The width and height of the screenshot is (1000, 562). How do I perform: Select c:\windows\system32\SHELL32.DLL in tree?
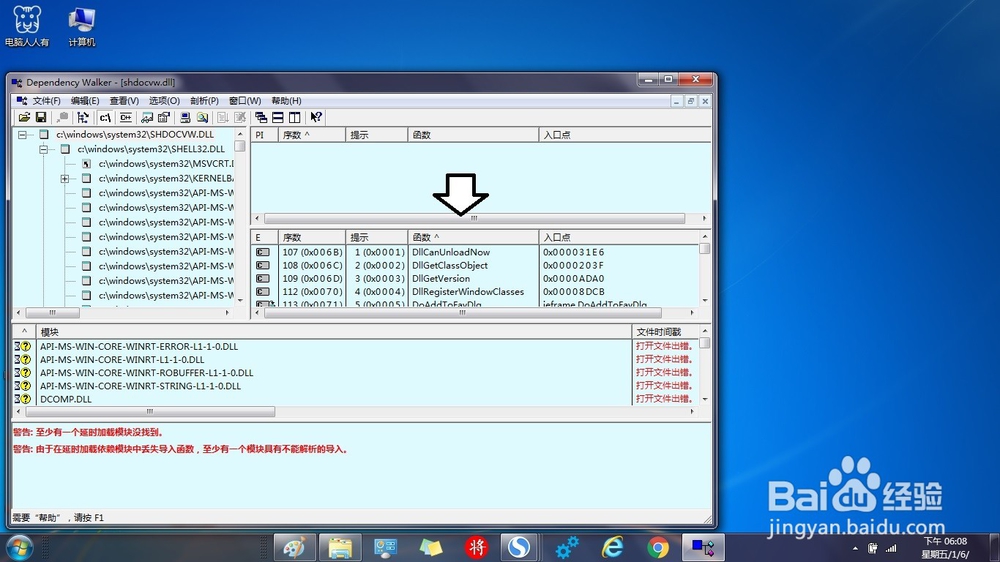click(151, 149)
